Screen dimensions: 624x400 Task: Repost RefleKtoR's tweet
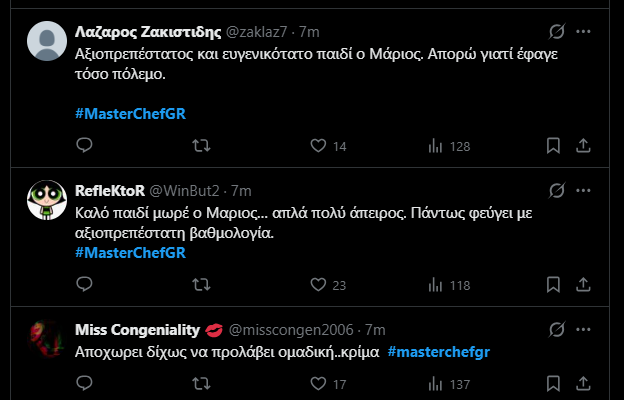point(200,285)
